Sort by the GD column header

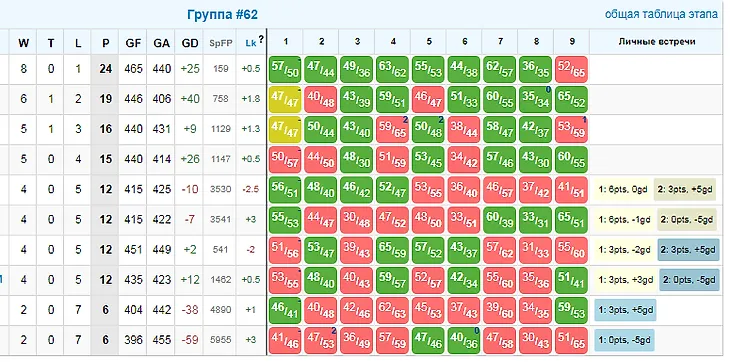[x=189, y=43]
